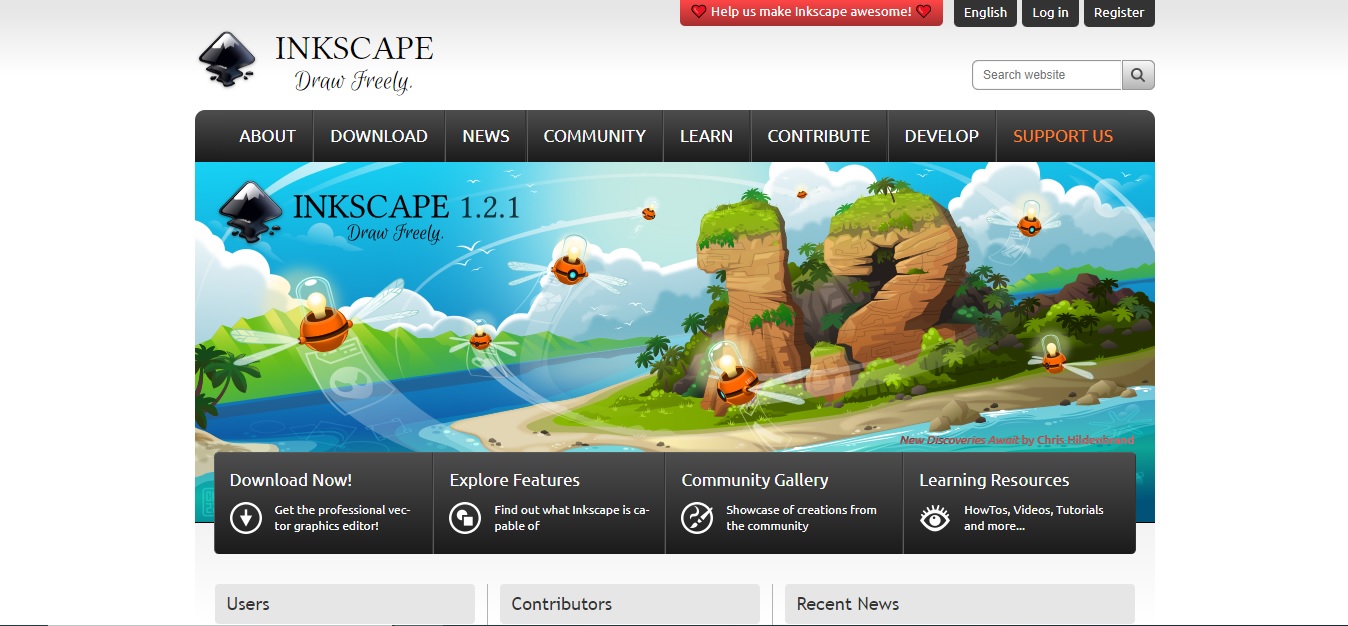Open the CONTRIBUTE menu
This screenshot has height=626, width=1348.
click(819, 136)
